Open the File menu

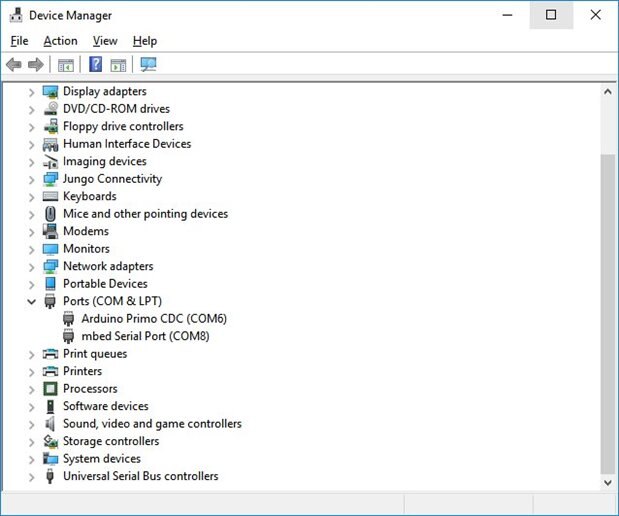point(19,41)
